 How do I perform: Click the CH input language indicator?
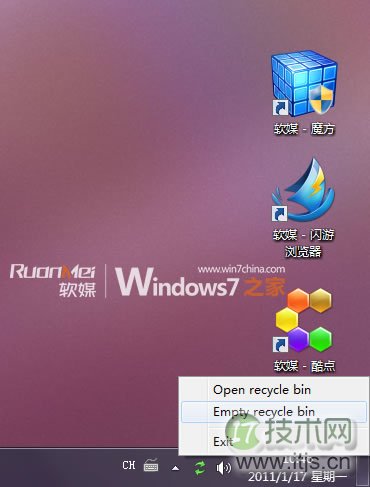129,465
